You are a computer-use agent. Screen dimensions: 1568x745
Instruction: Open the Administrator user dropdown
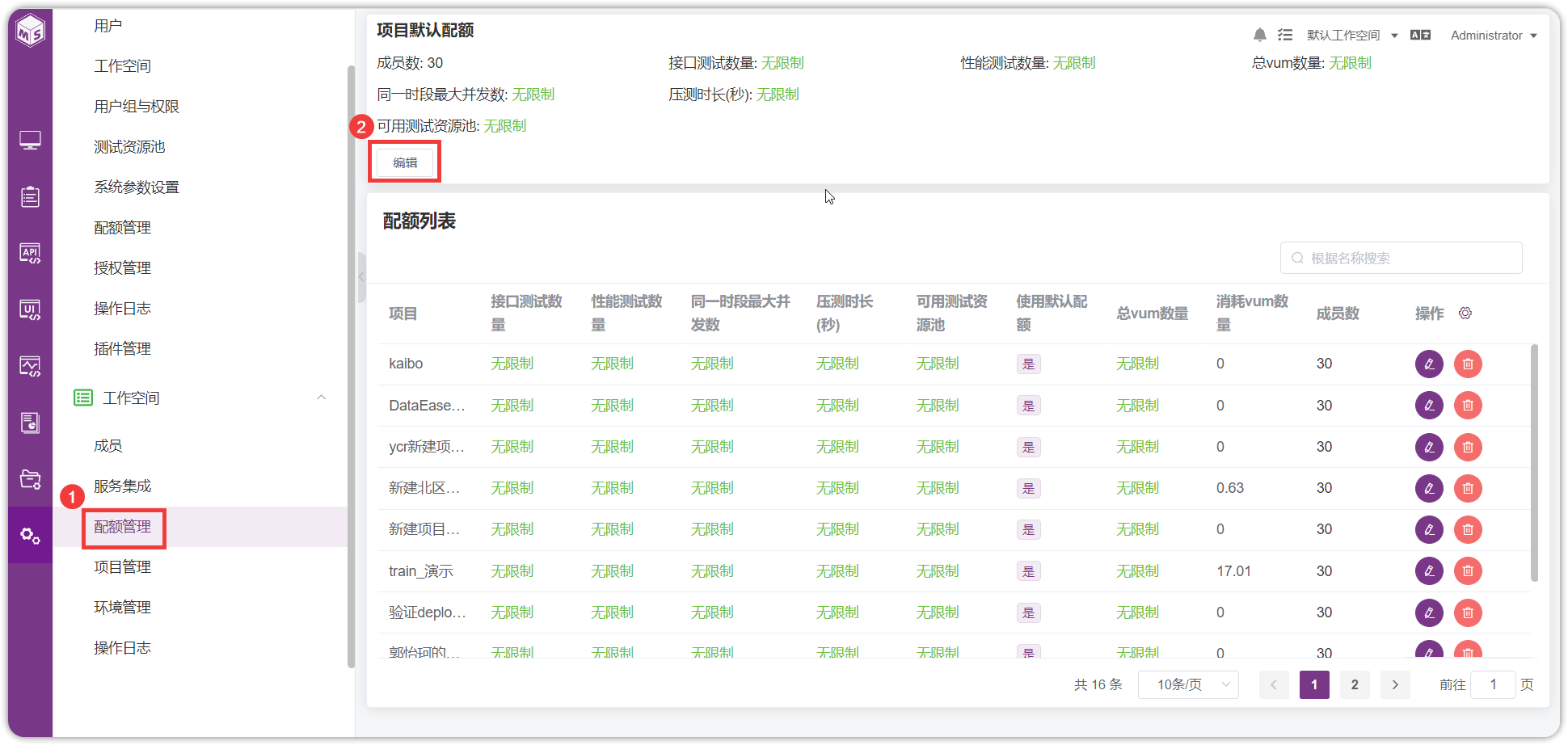(x=1494, y=35)
